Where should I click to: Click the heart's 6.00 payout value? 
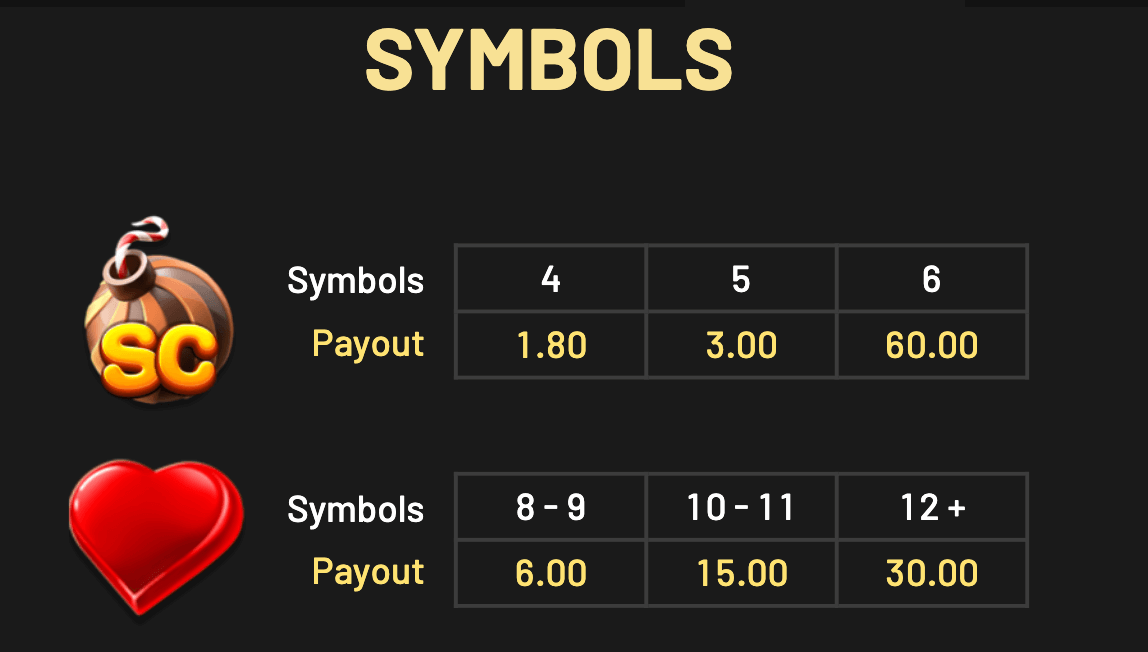551,574
